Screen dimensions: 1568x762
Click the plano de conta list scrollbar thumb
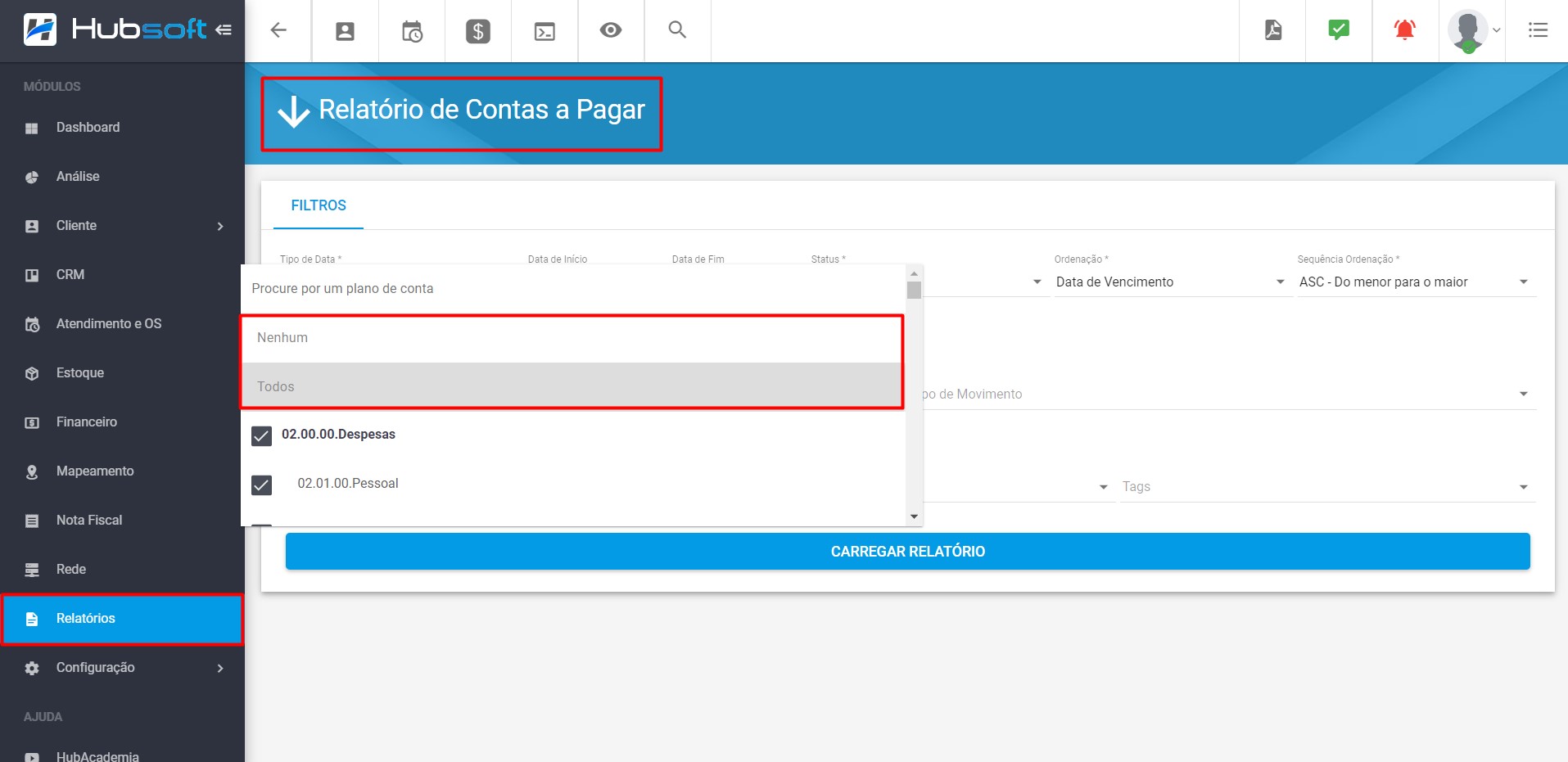click(914, 290)
